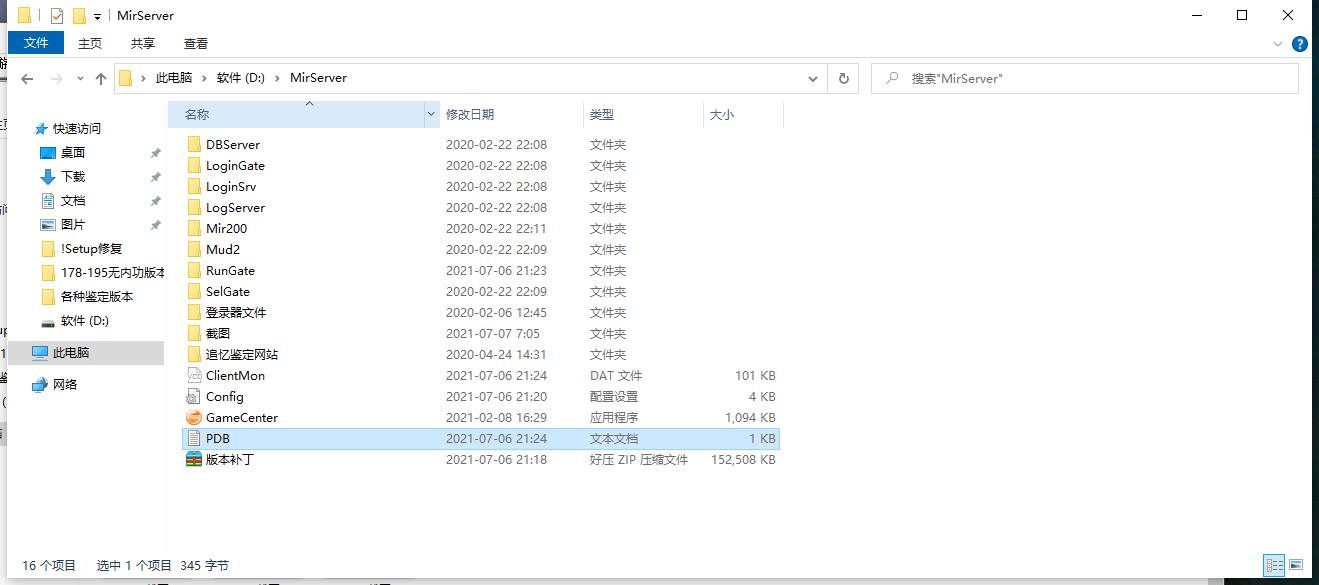Select the Config settings file icon
Screen dimensions: 1319x585
pos(194,397)
